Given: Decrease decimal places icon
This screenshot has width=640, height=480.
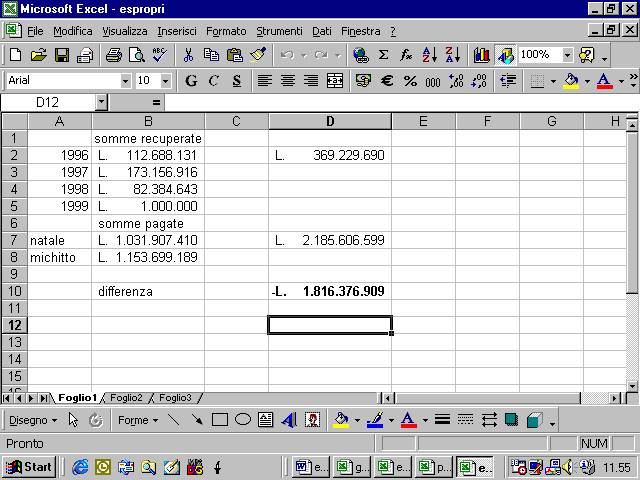Looking at the screenshot, I should pyautogui.click(x=479, y=81).
